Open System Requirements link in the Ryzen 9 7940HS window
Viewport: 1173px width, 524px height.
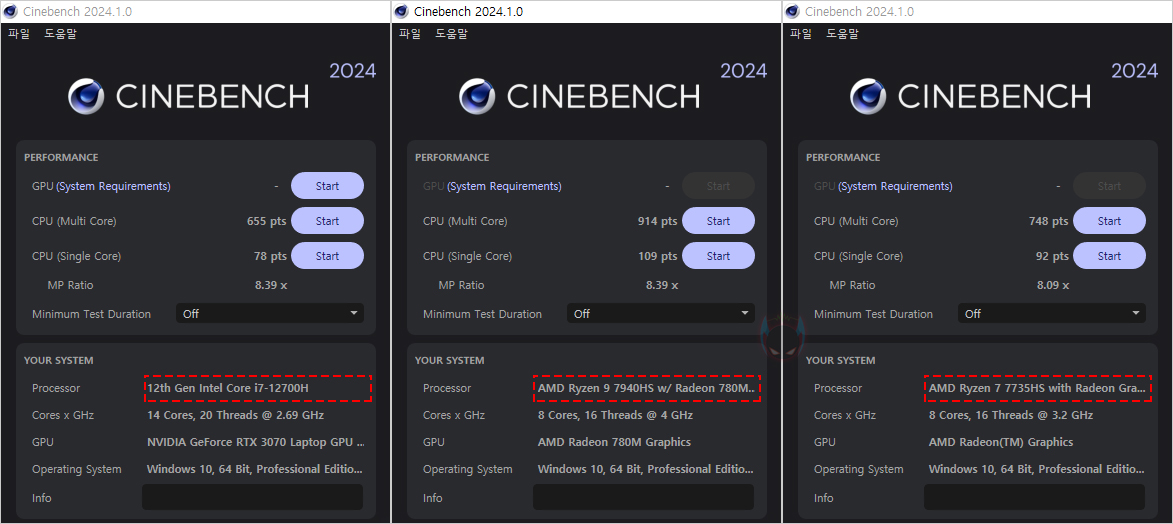[x=504, y=186]
